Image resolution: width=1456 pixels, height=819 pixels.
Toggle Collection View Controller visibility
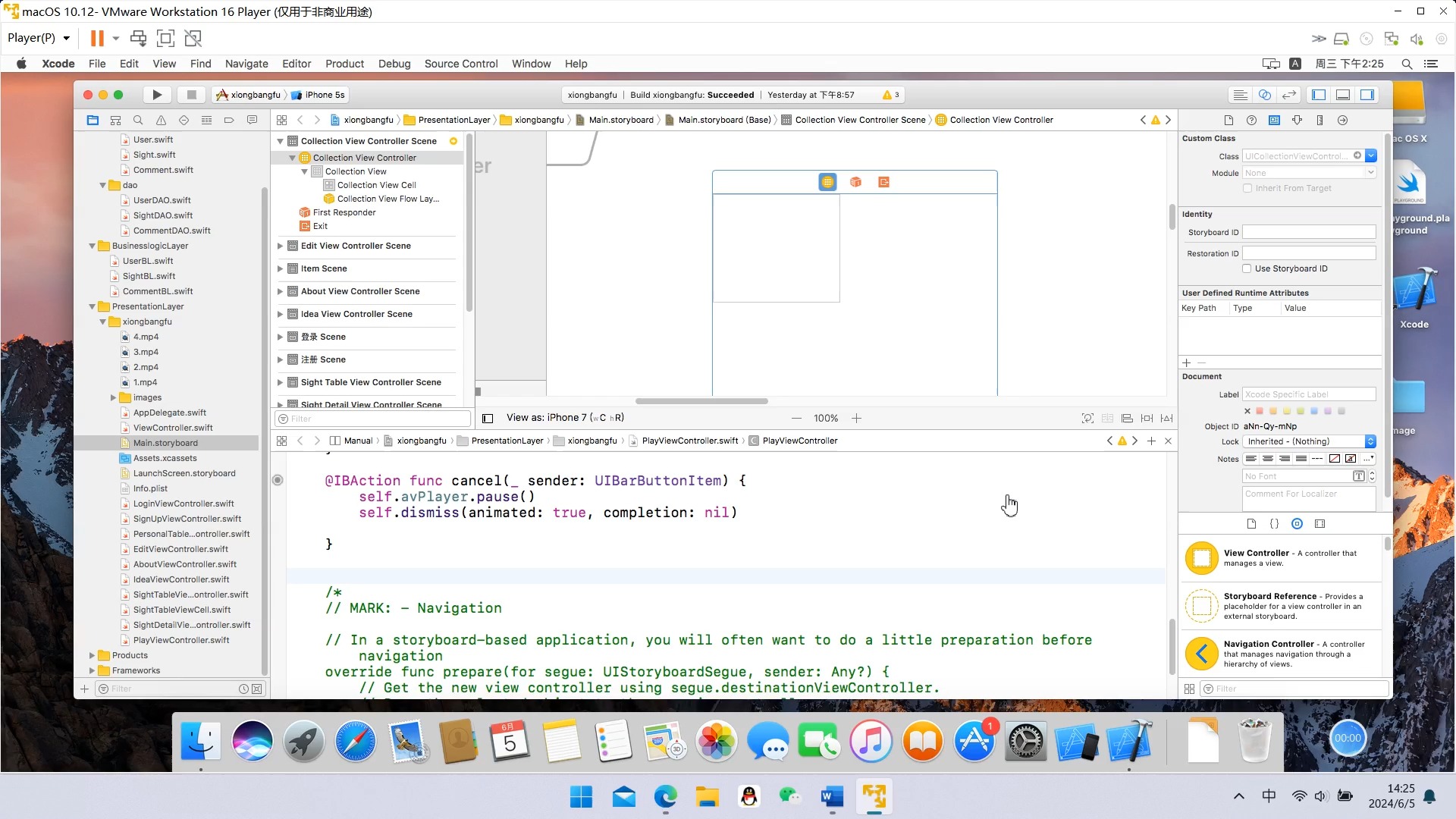(293, 157)
